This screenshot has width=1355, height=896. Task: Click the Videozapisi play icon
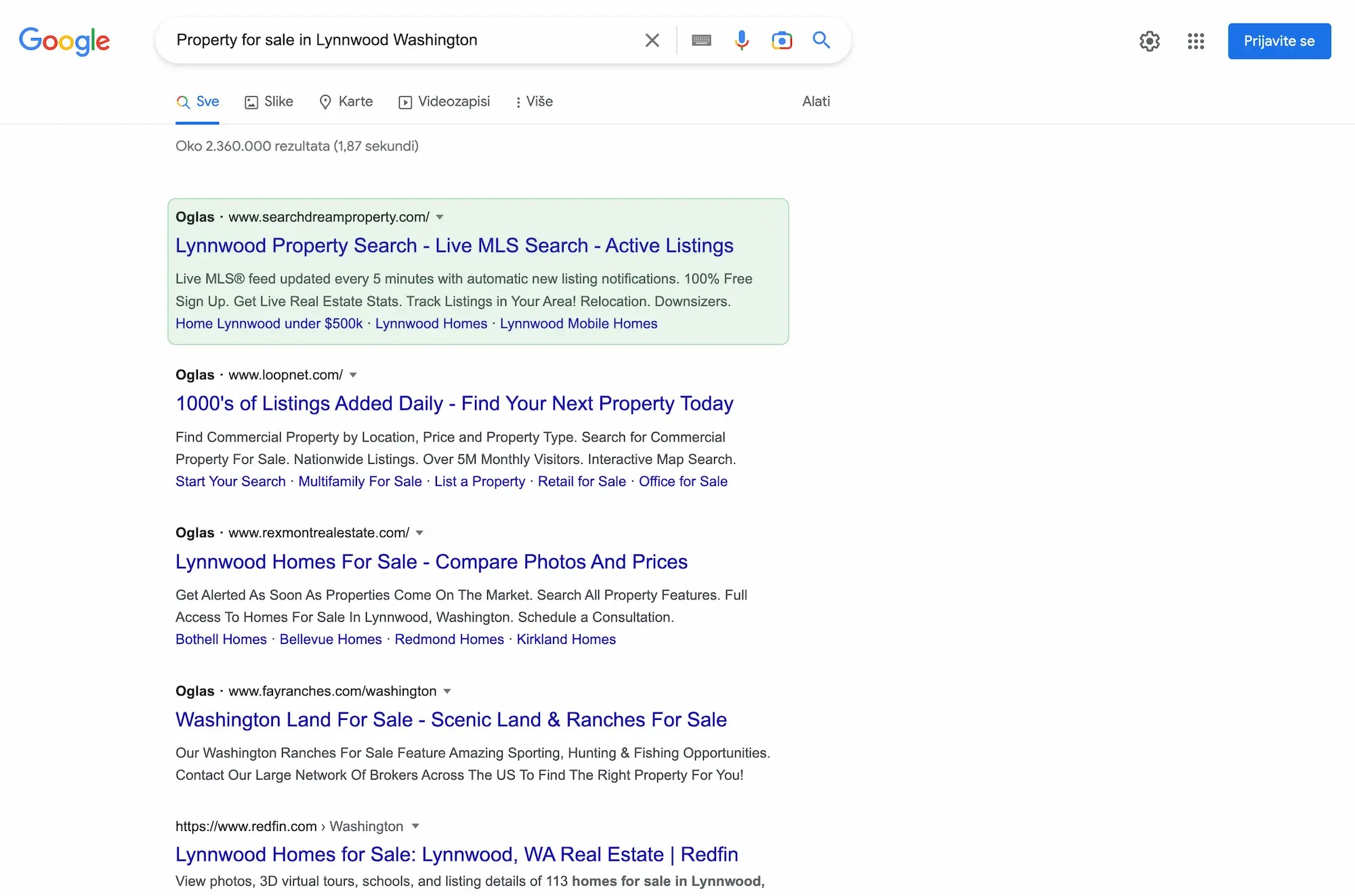405,102
